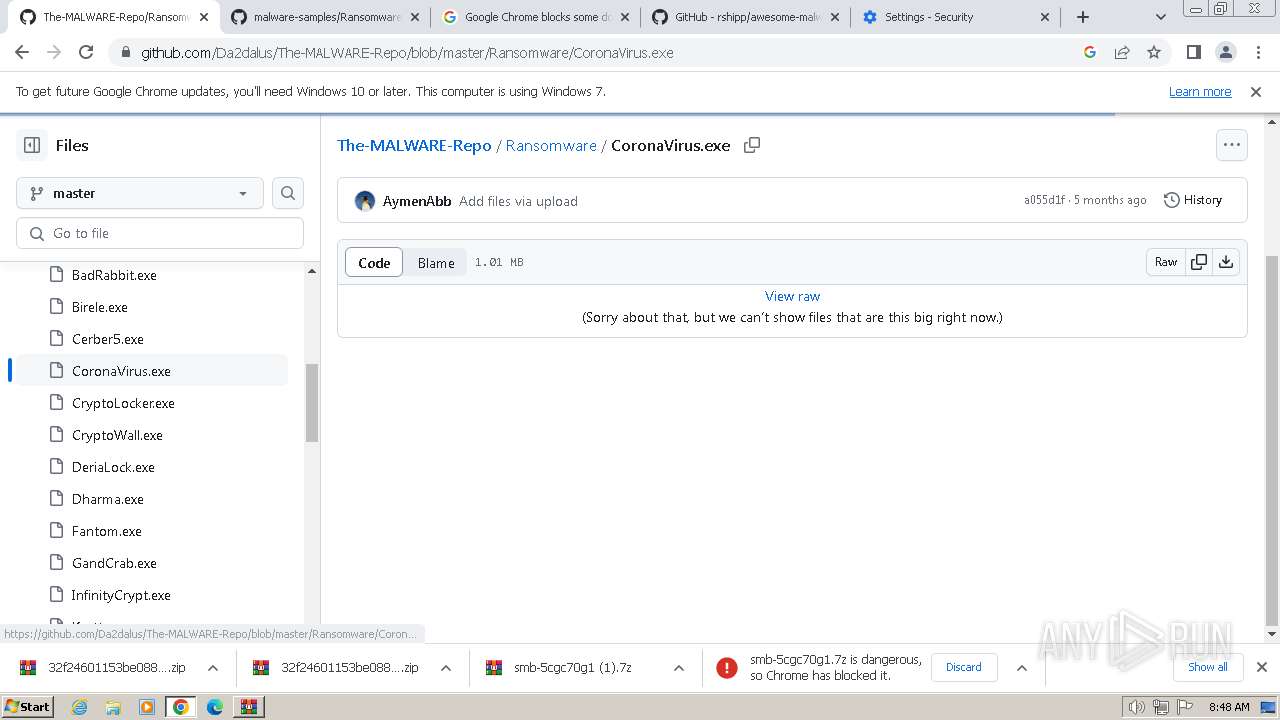
Task: Select the Blame view tab
Action: 436,262
